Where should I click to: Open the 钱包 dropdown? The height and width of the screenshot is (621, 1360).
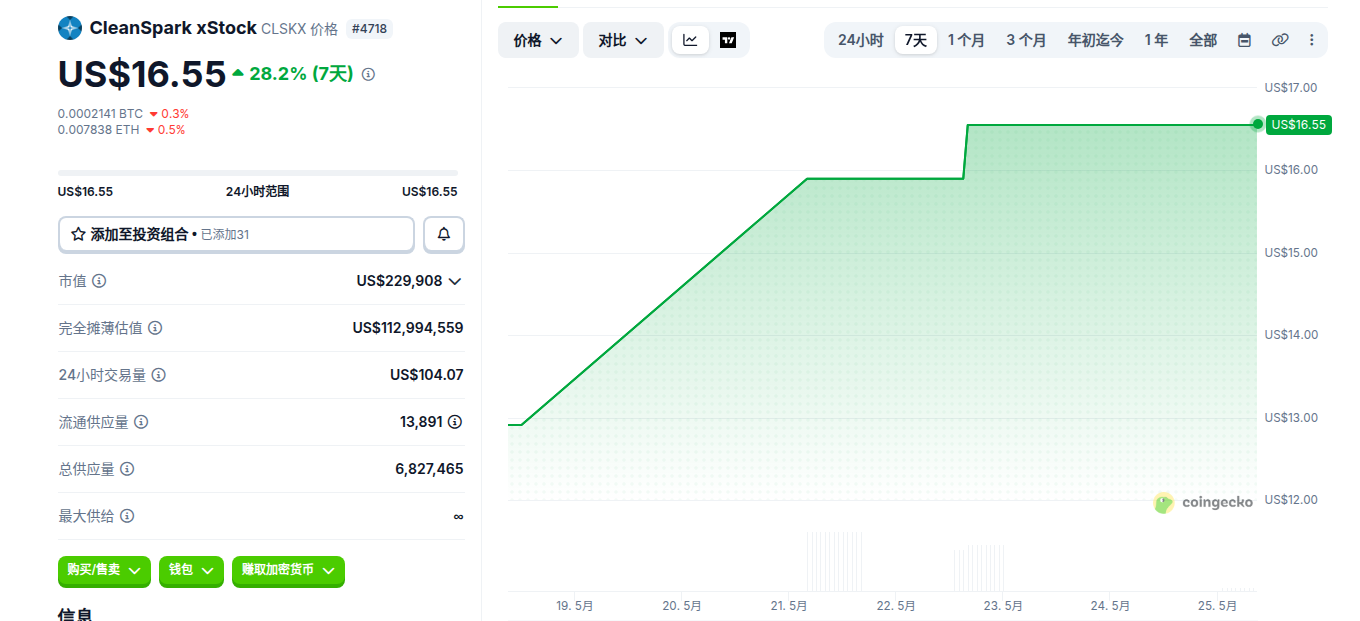191,570
